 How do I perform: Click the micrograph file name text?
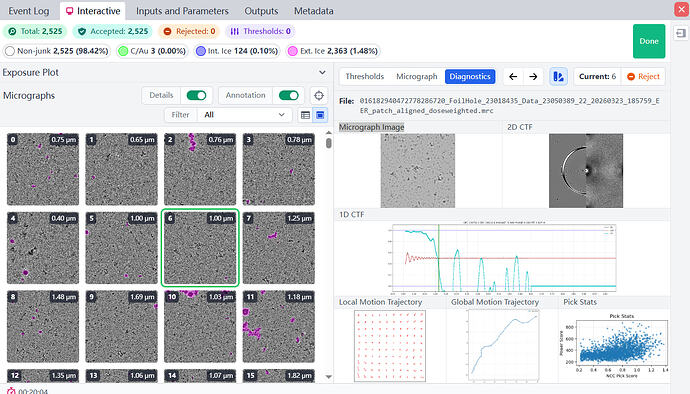coord(510,106)
